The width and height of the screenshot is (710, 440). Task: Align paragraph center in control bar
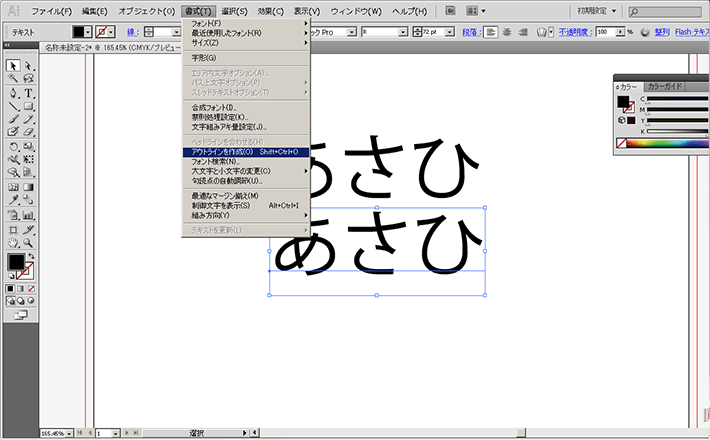(505, 32)
